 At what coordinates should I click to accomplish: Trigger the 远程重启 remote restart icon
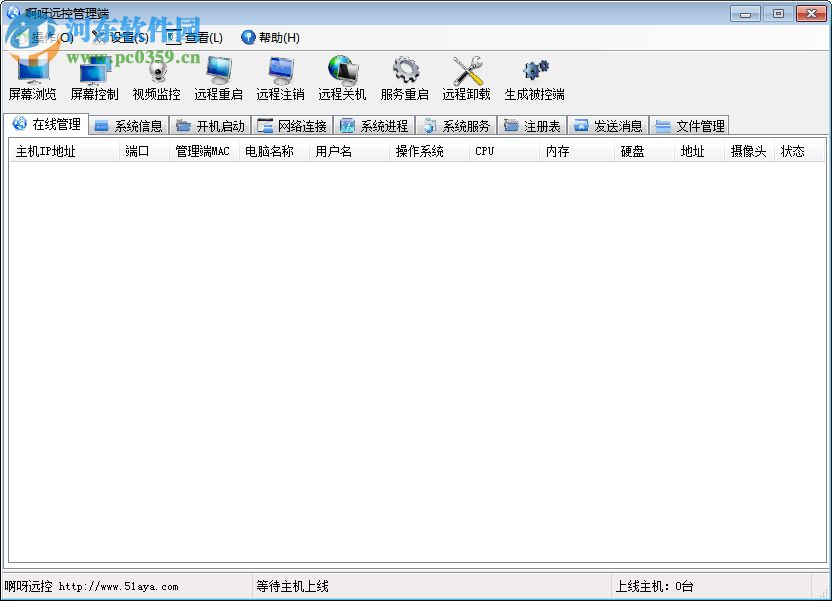(x=218, y=78)
